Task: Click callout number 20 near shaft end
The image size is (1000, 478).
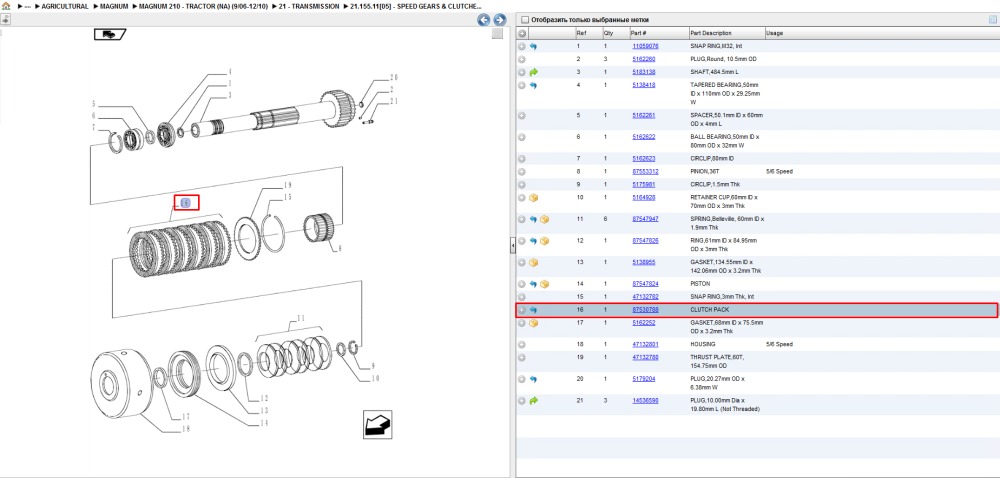Action: [x=393, y=78]
